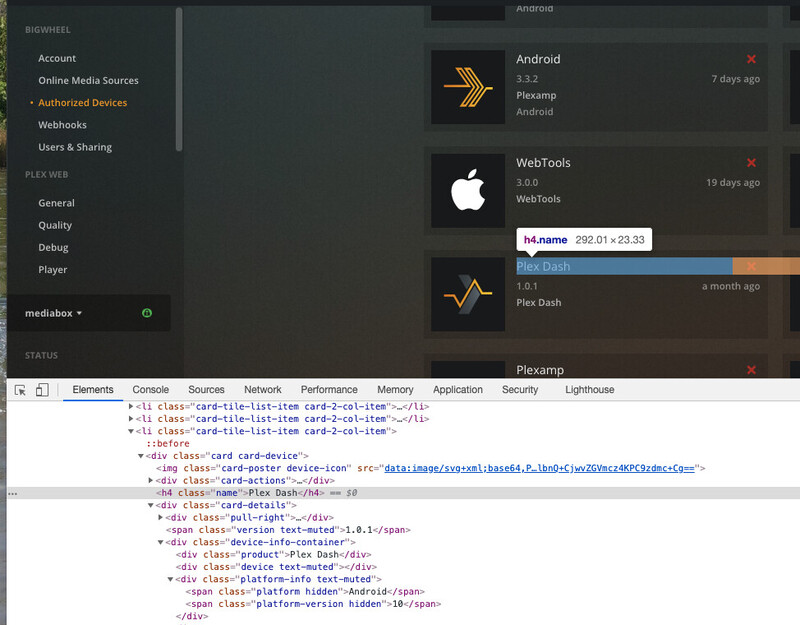Click the data:image/svg+xml base64 src link
The image size is (800, 625).
pyautogui.click(x=539, y=468)
